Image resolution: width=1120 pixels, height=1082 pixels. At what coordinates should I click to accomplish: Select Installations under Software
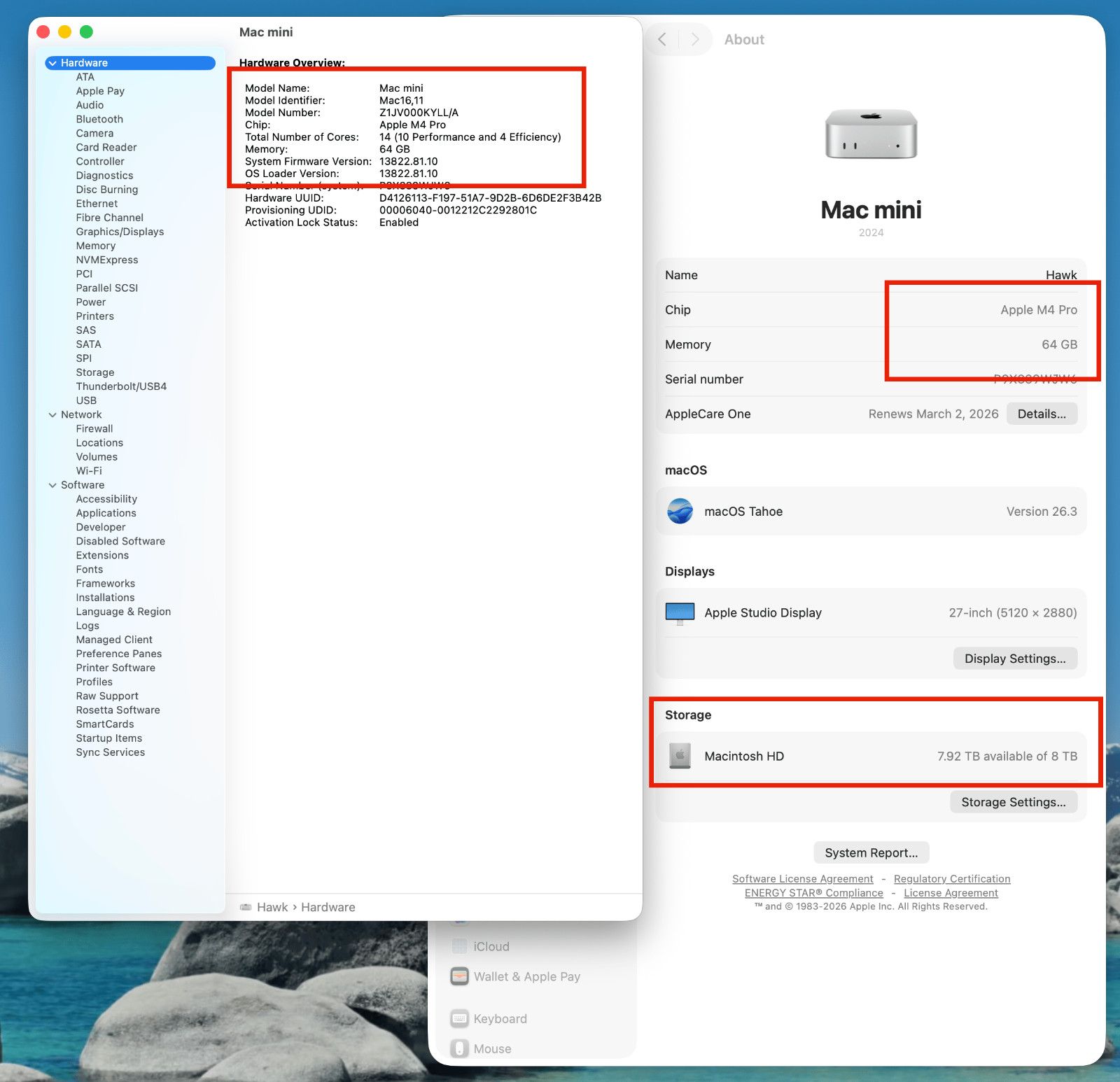tap(105, 598)
